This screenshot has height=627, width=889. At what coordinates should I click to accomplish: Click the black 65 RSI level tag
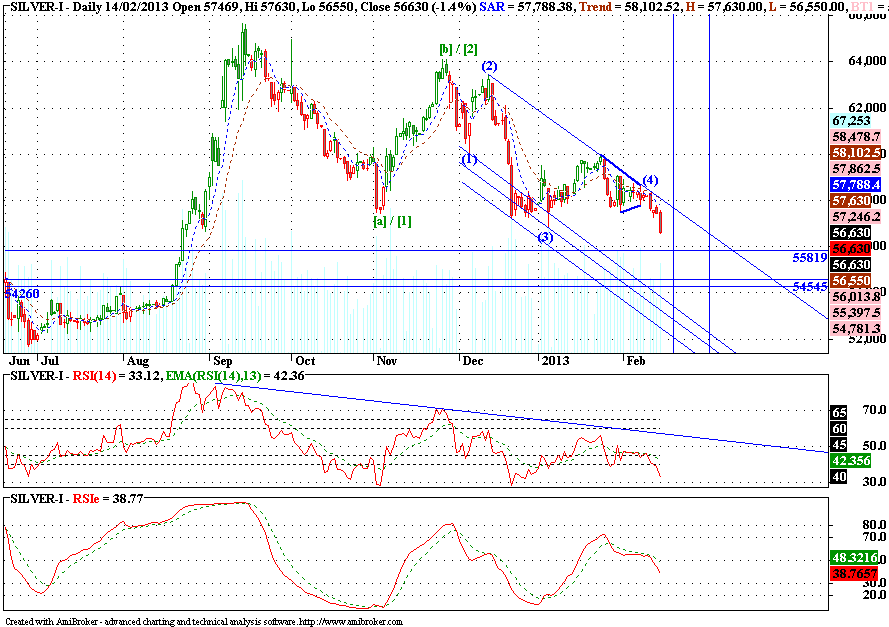click(x=839, y=412)
